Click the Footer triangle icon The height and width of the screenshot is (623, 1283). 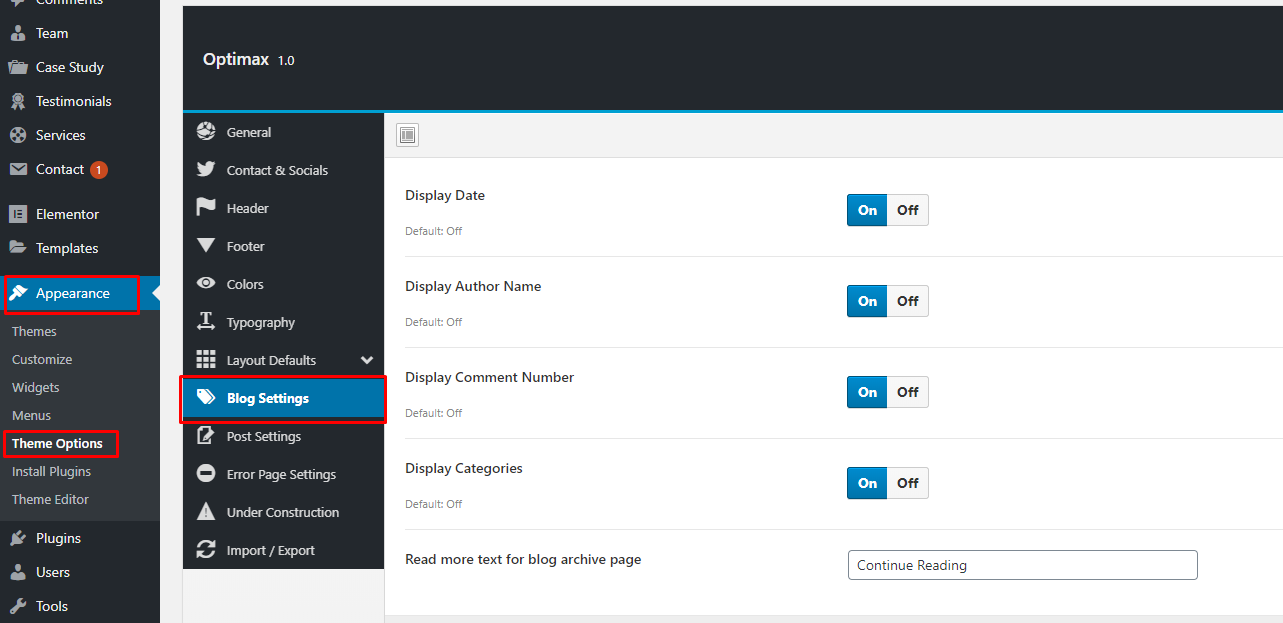pos(206,246)
